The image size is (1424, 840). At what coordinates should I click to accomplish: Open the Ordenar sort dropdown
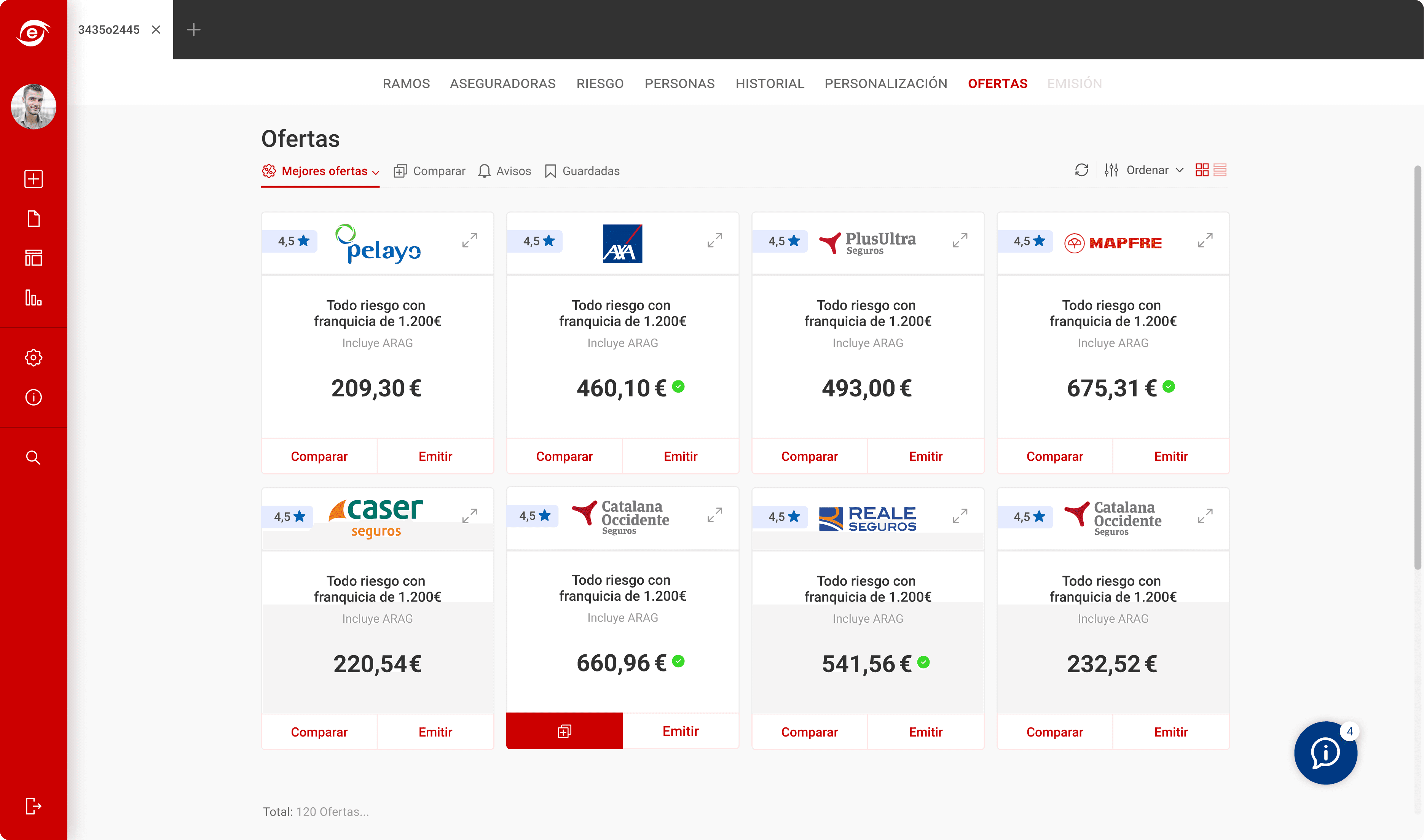click(x=1144, y=170)
